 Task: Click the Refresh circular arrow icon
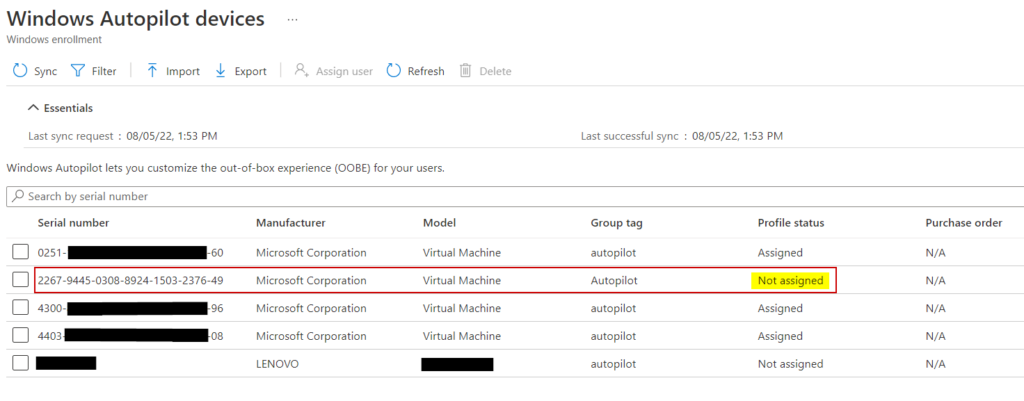[394, 71]
